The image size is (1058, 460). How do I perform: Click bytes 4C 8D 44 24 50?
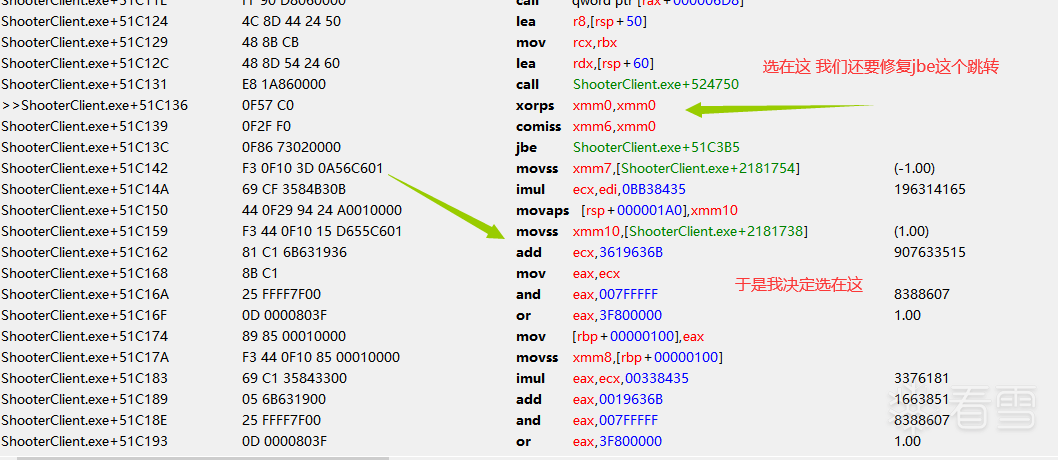[x=291, y=22]
